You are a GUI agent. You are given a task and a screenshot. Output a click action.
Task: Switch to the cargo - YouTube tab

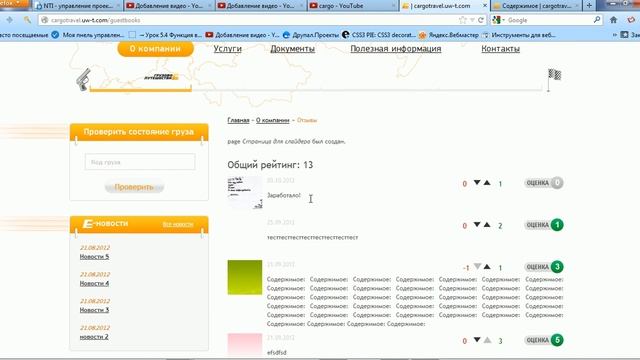tap(353, 6)
